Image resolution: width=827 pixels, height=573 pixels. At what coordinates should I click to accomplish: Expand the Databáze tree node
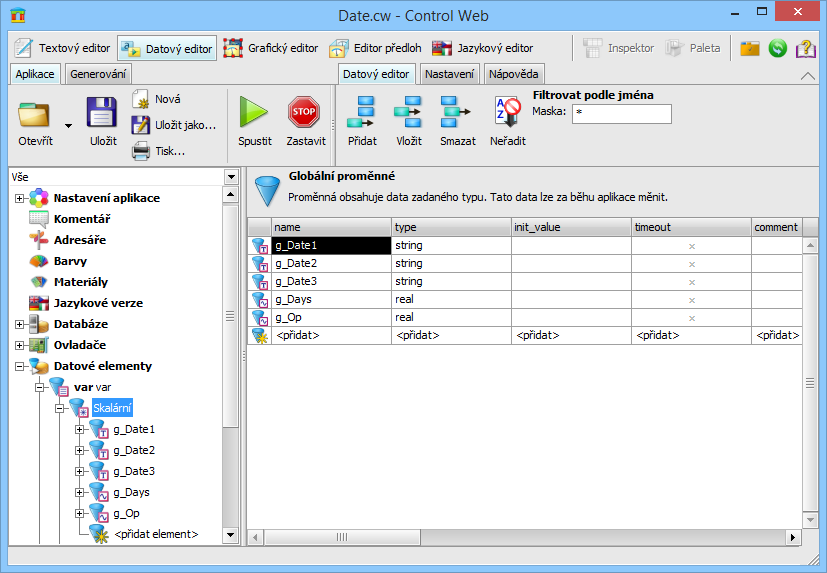19,324
